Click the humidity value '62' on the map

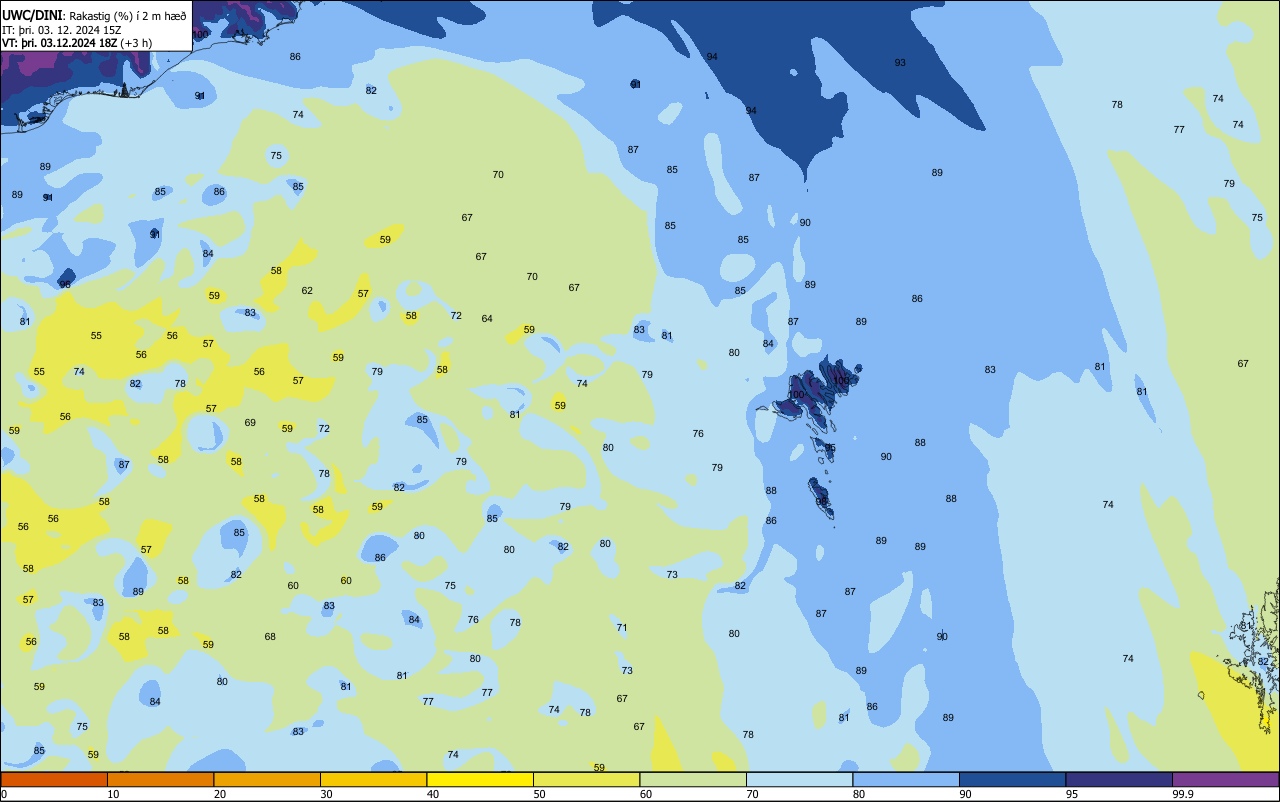click(307, 291)
